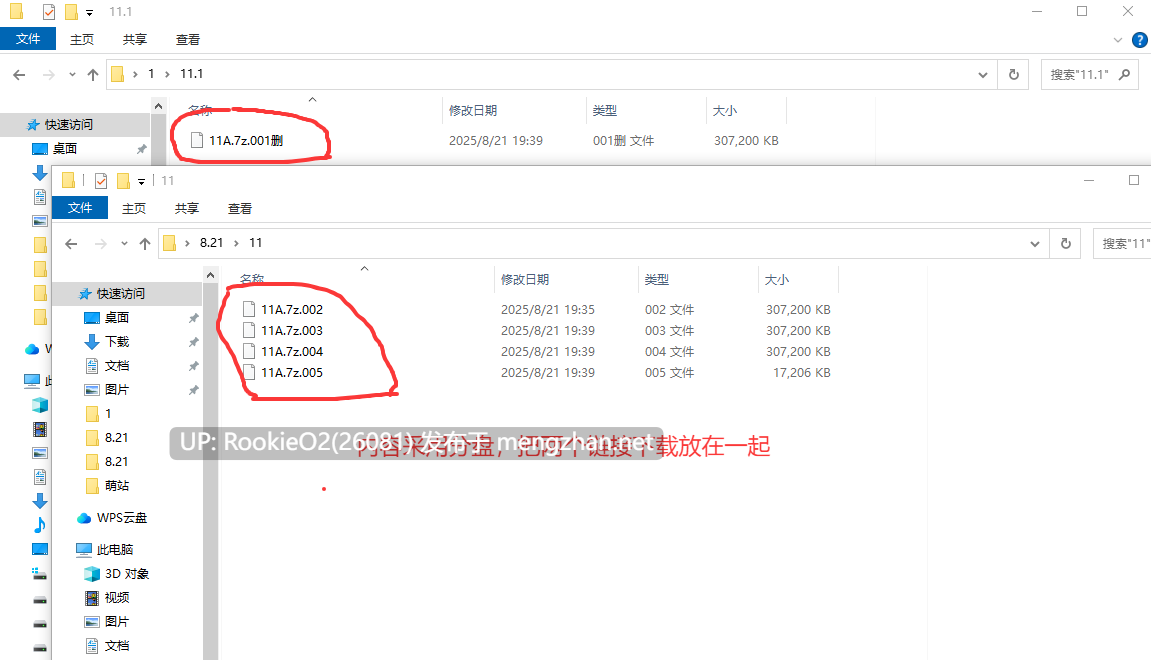The image size is (1151, 660).
Task: Select file 11A.7z.002
Action: [292, 310]
